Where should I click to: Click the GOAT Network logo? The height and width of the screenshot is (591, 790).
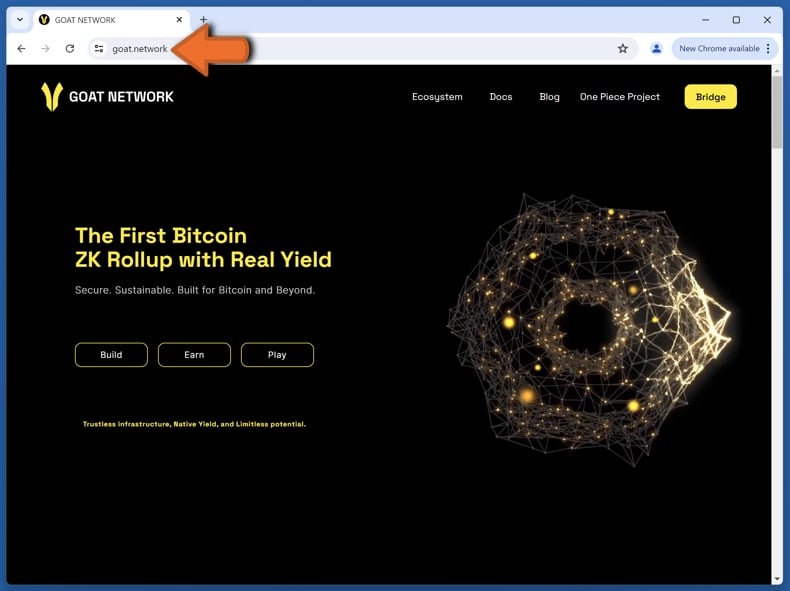[x=107, y=96]
